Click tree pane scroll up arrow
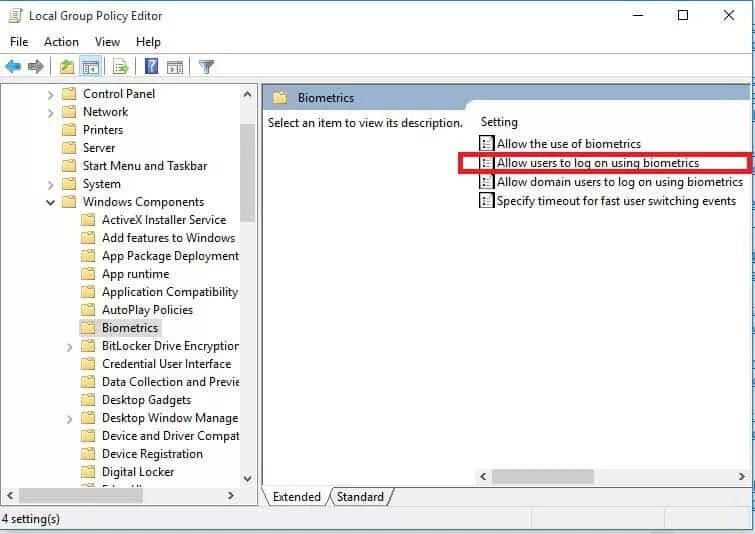The height and width of the screenshot is (534, 755). pyautogui.click(x=247, y=94)
